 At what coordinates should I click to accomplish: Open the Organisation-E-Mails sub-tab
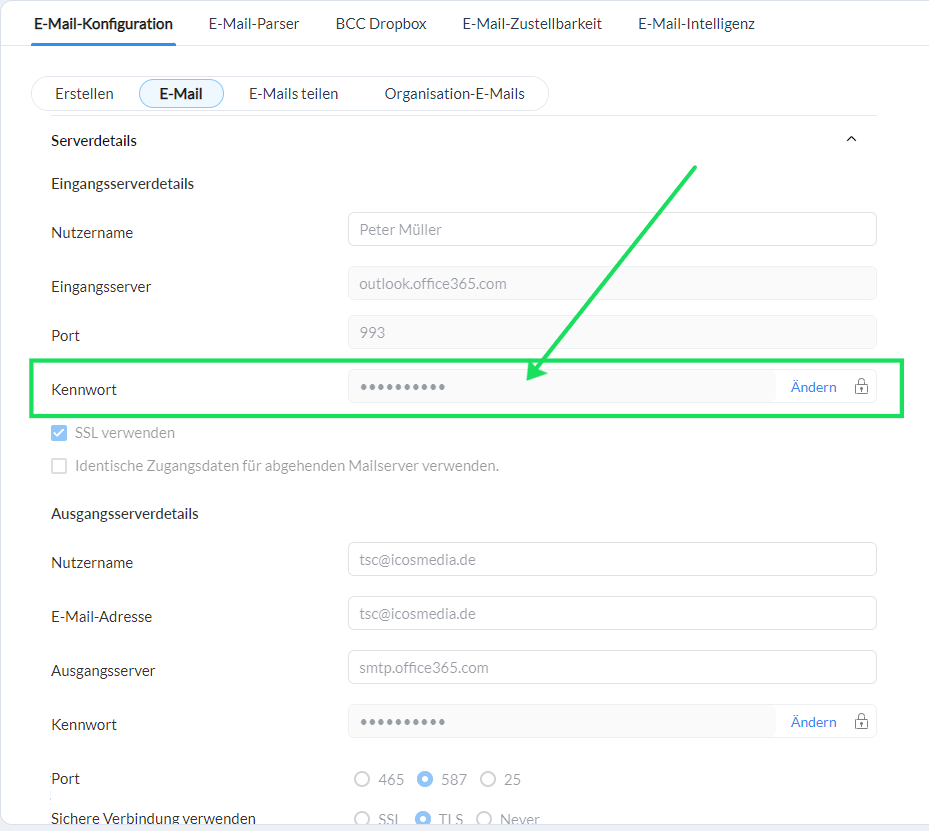[454, 94]
